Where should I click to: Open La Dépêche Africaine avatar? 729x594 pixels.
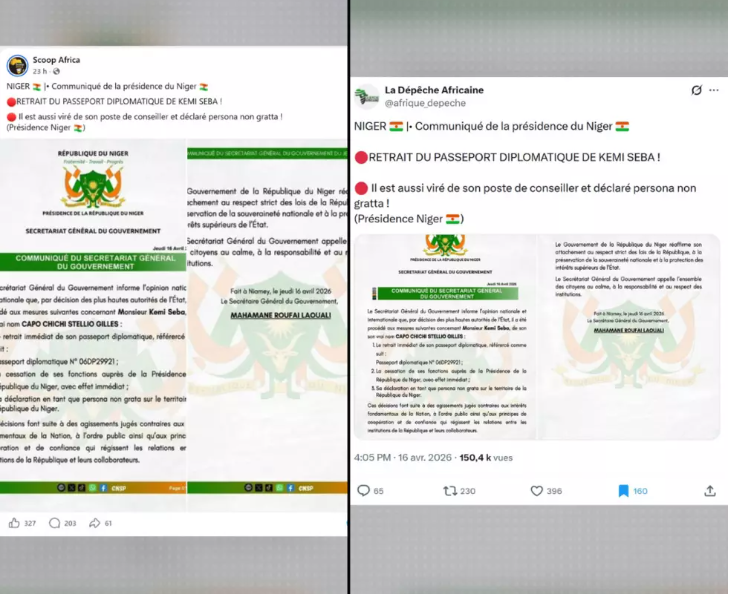point(366,96)
